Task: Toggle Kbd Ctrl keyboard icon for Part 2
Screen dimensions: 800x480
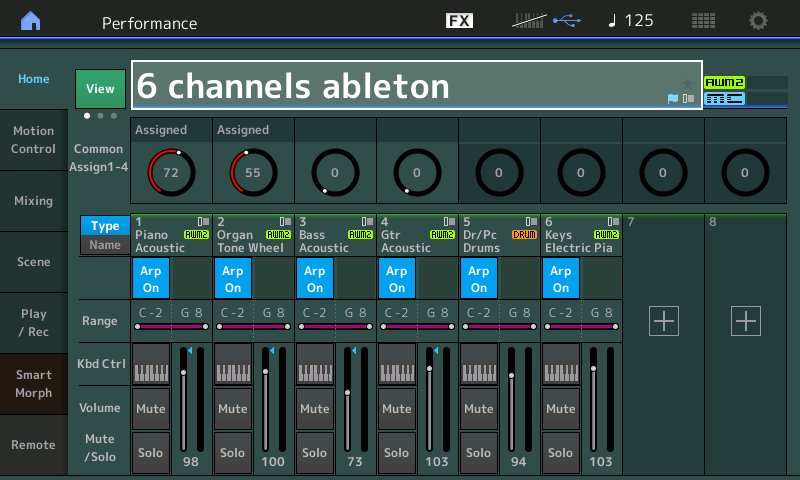Action: coord(233,364)
